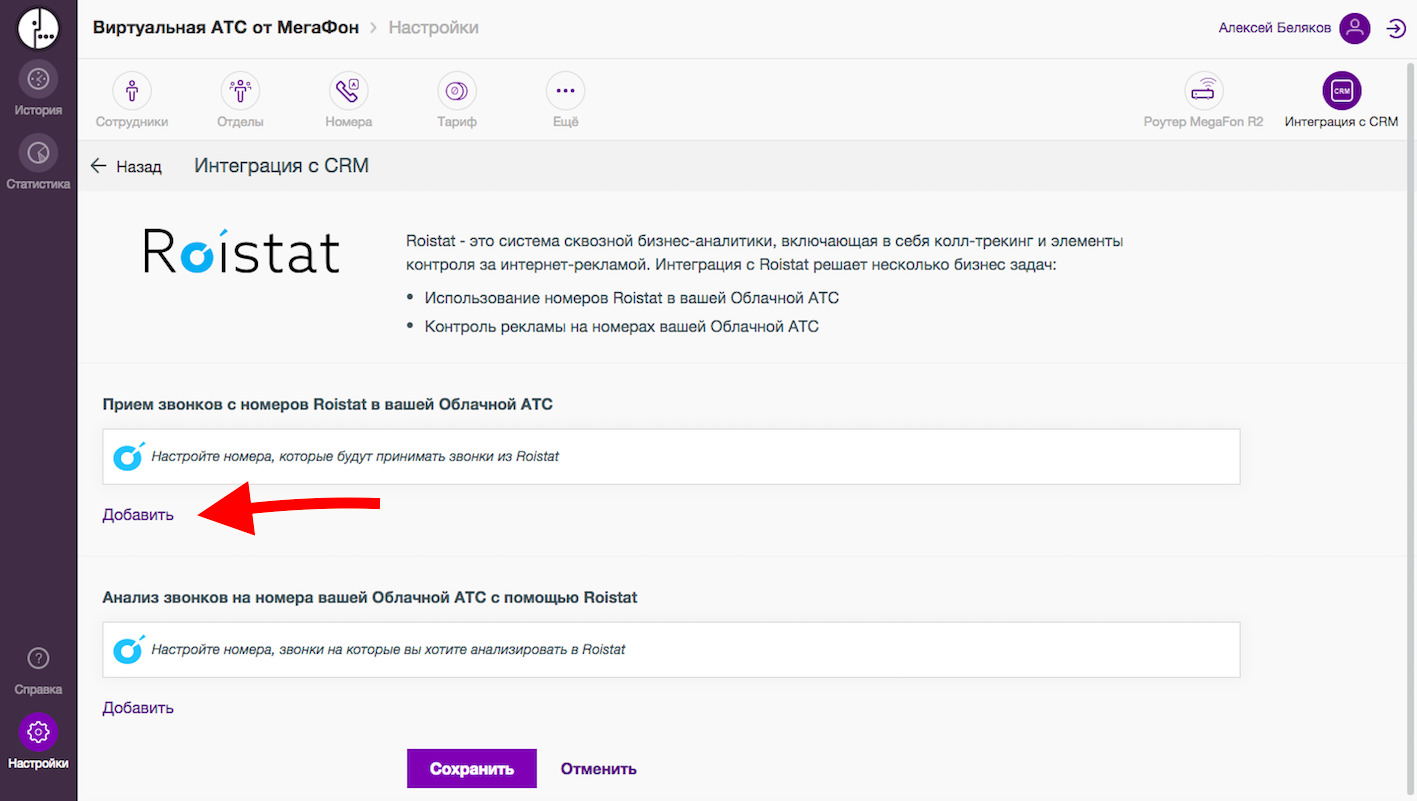Click Добавить under Roistat incoming calls section
The image size is (1417, 801).
pyautogui.click(x=138, y=515)
